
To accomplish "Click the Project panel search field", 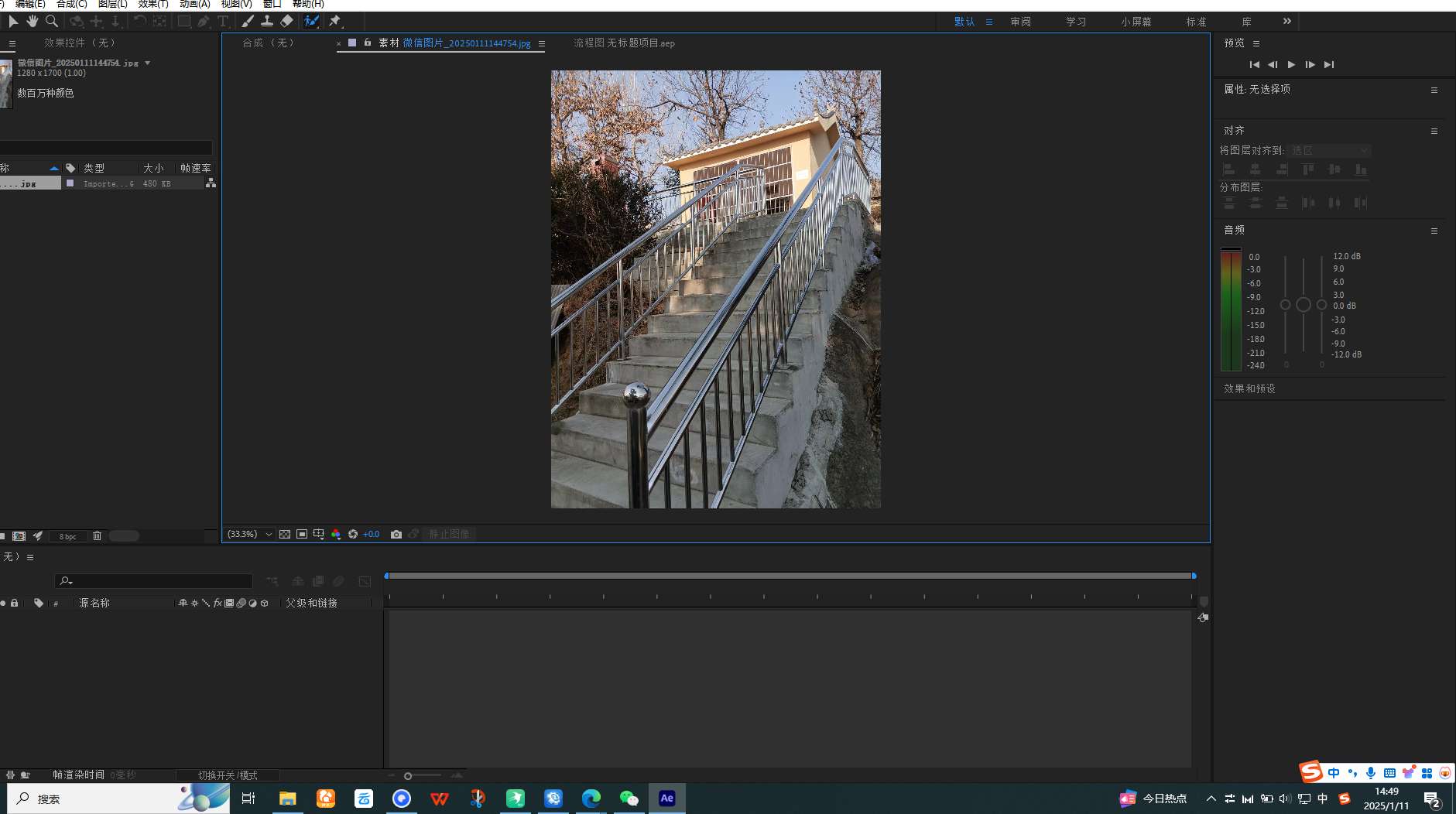I will (106, 147).
